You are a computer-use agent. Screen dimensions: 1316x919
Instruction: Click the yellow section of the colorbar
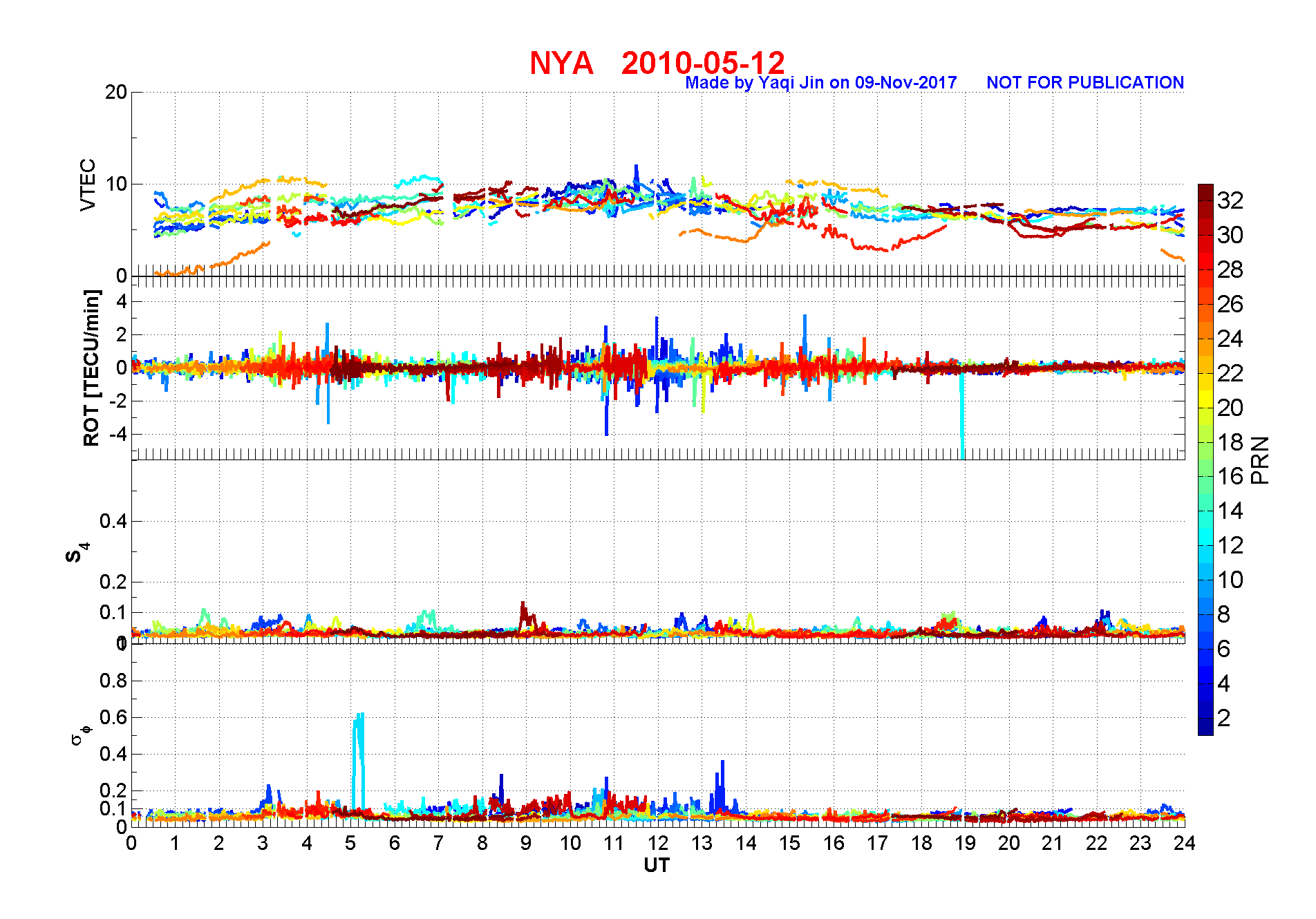(1205, 399)
